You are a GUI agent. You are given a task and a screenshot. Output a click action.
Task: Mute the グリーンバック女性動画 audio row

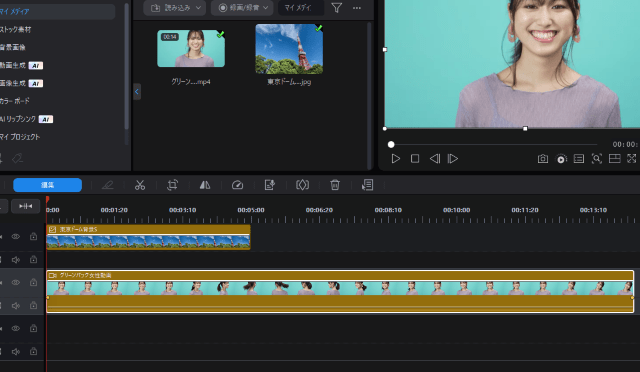point(16,305)
